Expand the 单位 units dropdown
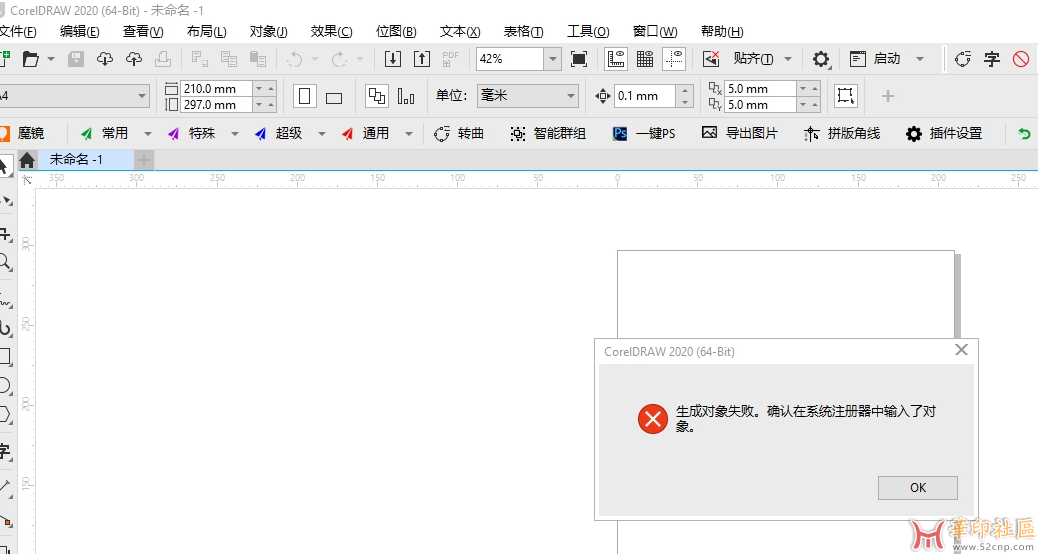Image resolution: width=1038 pixels, height=554 pixels. point(571,96)
